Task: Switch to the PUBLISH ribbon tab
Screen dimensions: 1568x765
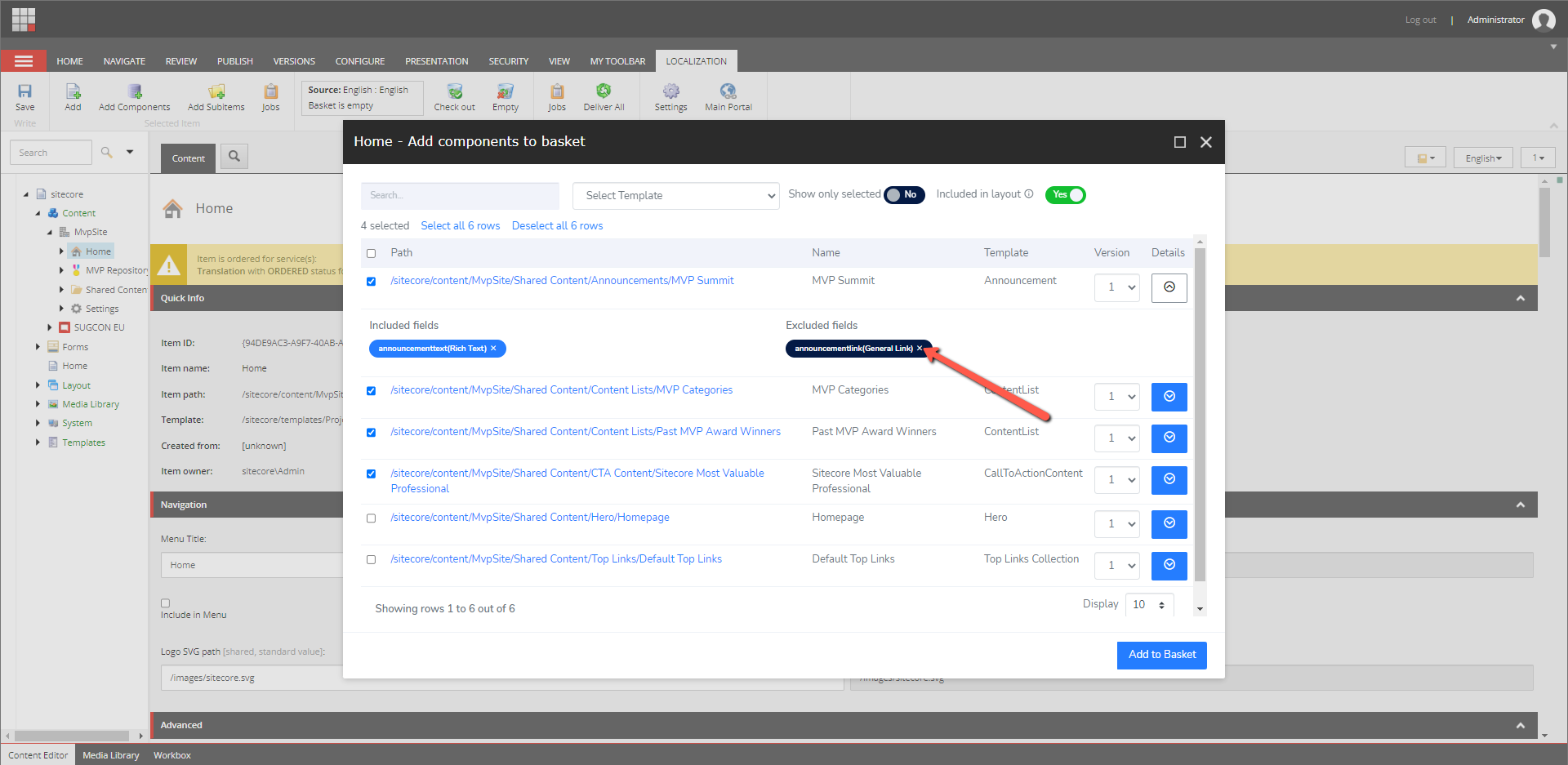Action: click(235, 61)
